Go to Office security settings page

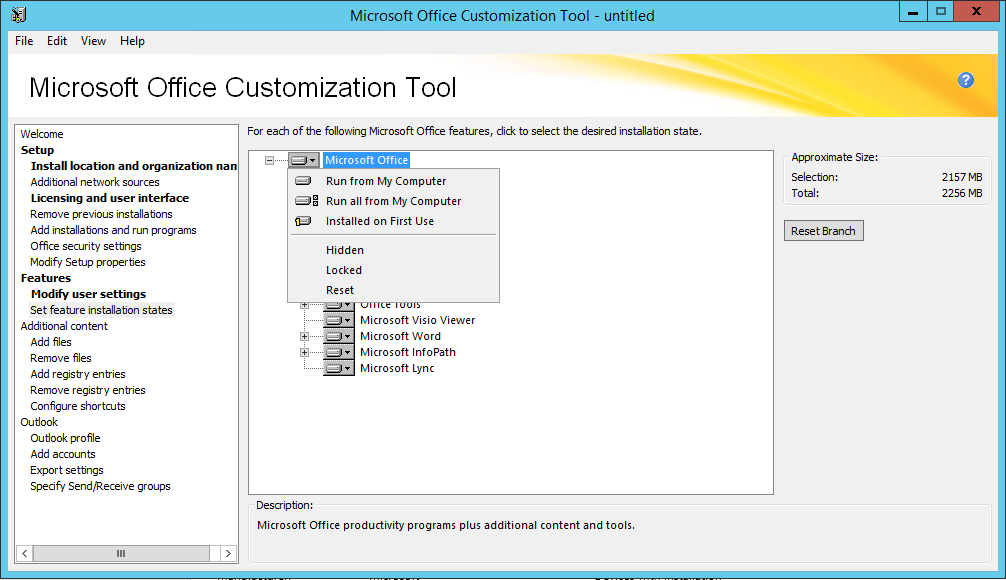pyautogui.click(x=86, y=246)
